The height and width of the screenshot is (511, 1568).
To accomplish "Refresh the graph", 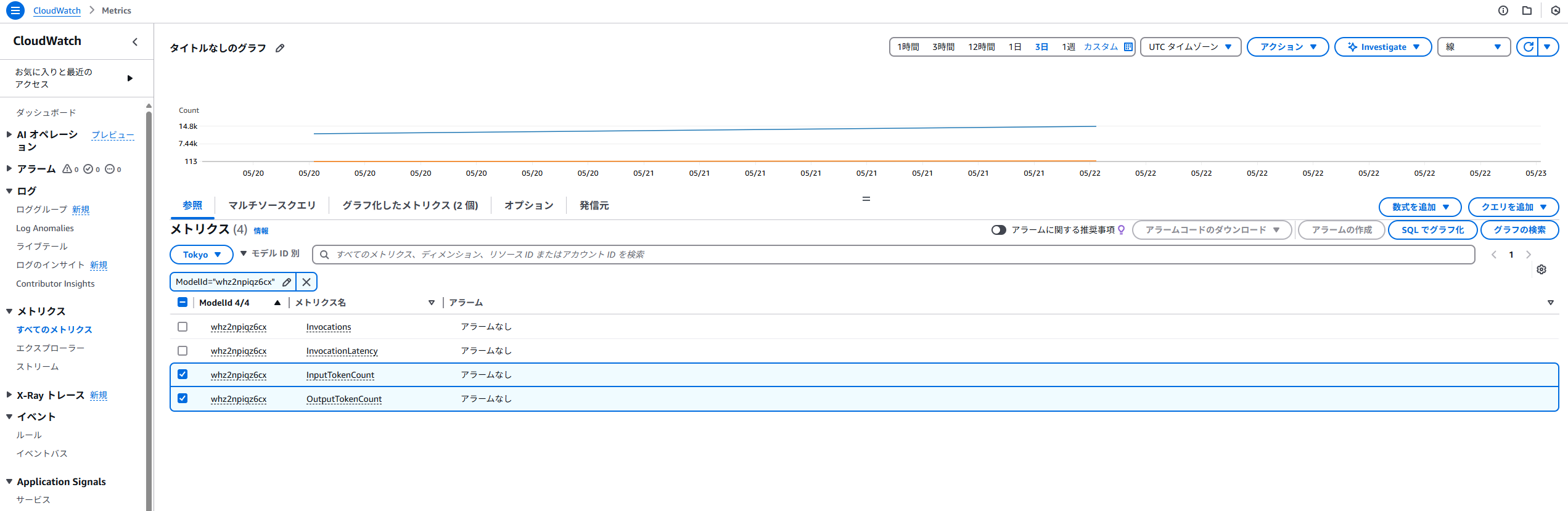I will (1528, 47).
